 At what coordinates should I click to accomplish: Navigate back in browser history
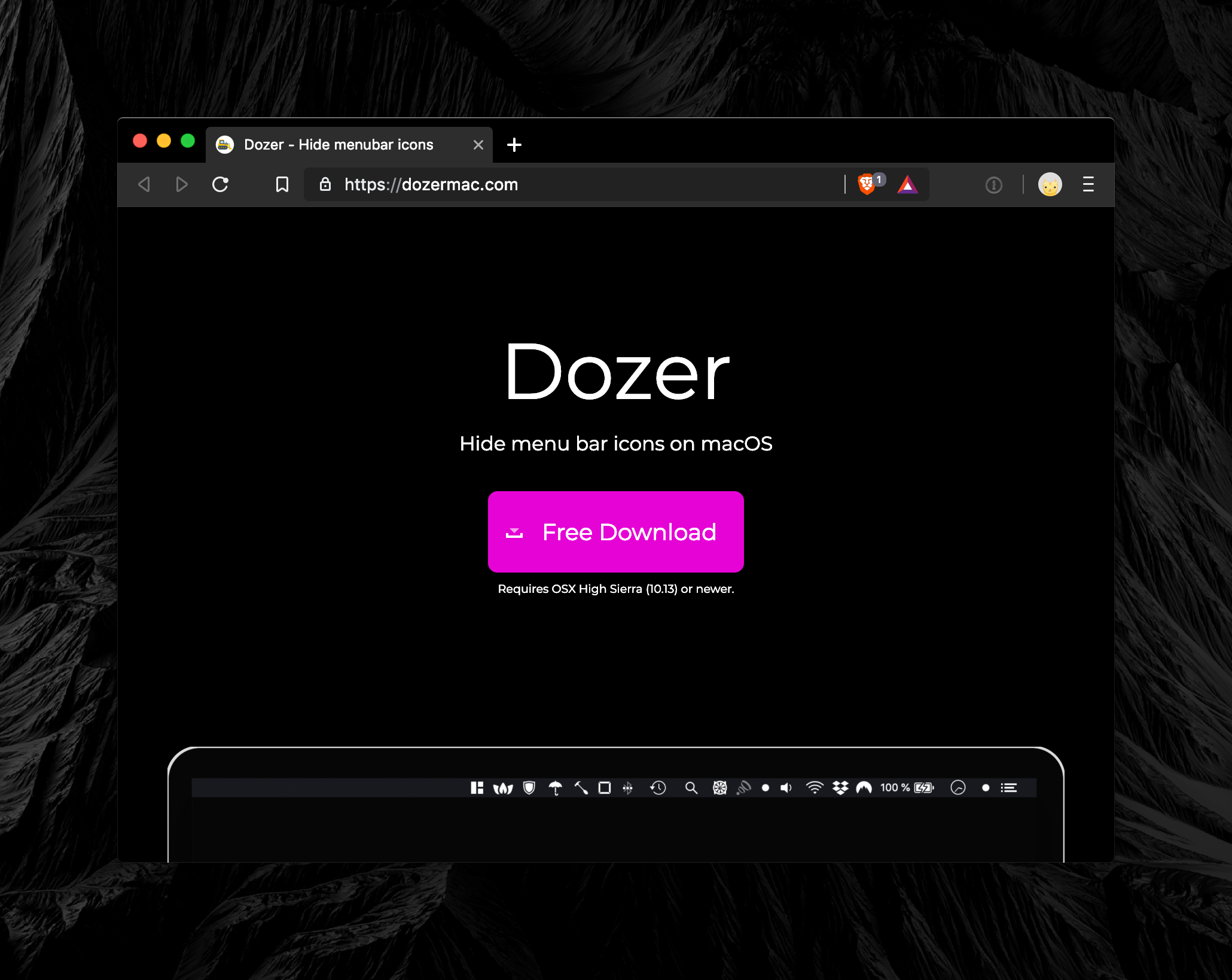click(x=145, y=184)
